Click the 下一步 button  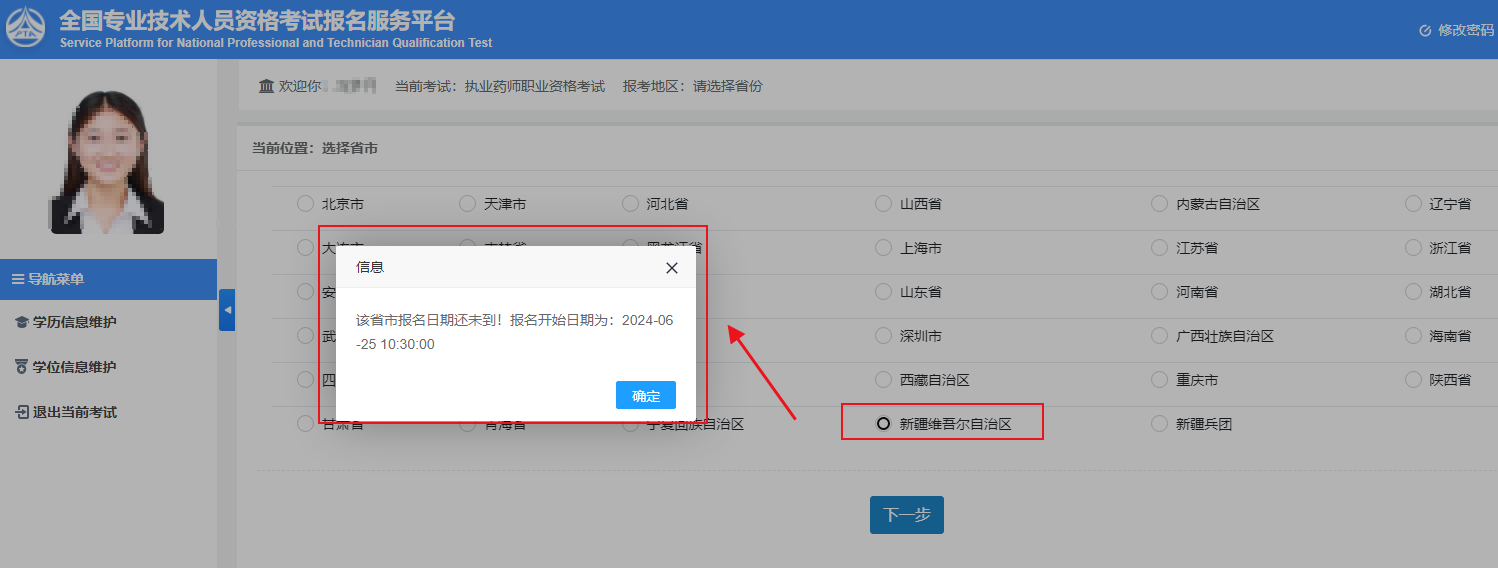pos(906,515)
